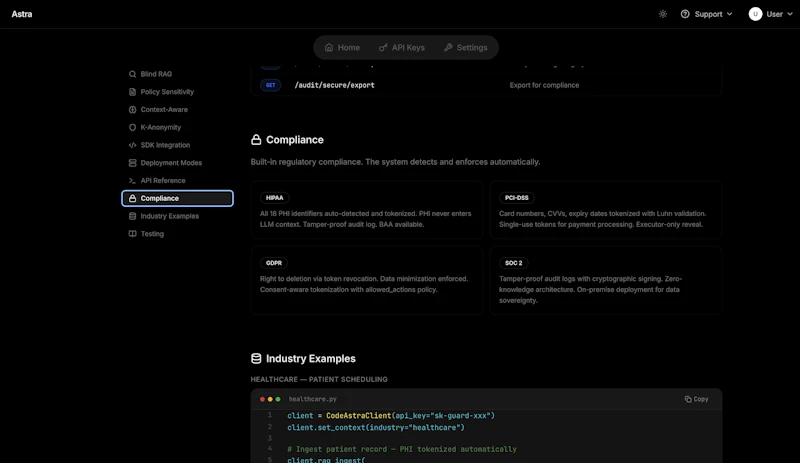The height and width of the screenshot is (463, 800).
Task: Click the HIPAA card description text
Action: [365, 219]
